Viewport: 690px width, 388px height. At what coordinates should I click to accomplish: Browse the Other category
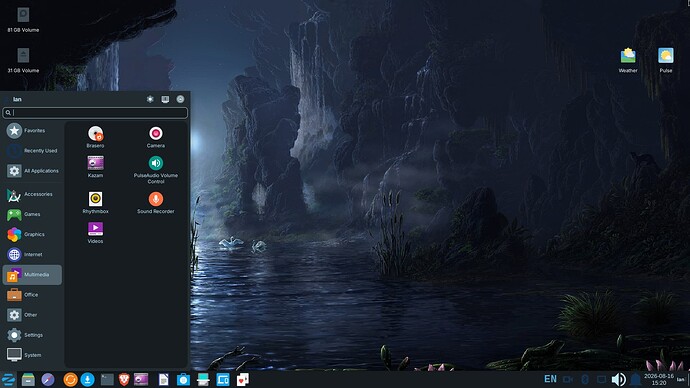(32, 315)
